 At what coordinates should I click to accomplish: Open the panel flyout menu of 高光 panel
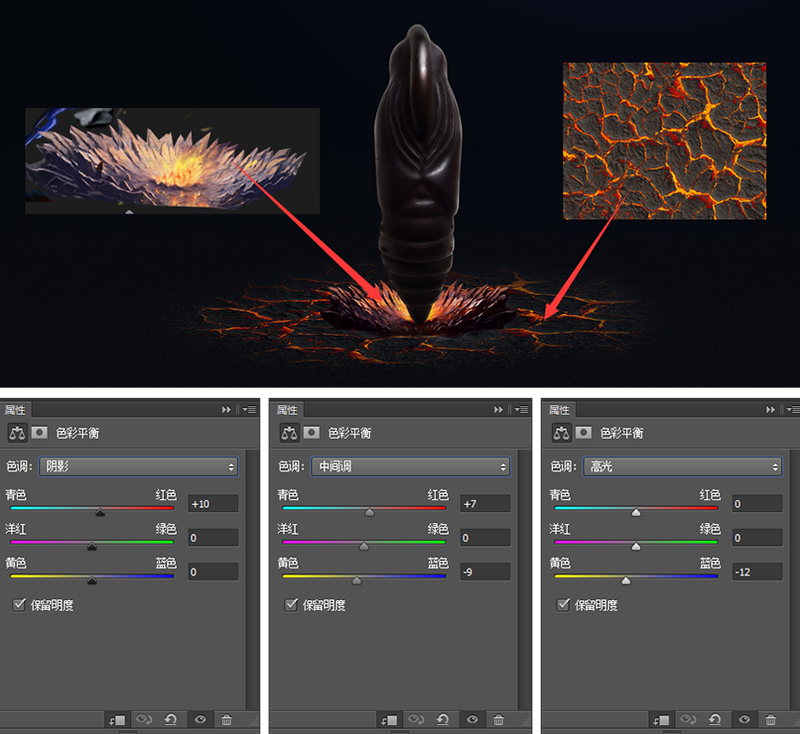[x=792, y=410]
